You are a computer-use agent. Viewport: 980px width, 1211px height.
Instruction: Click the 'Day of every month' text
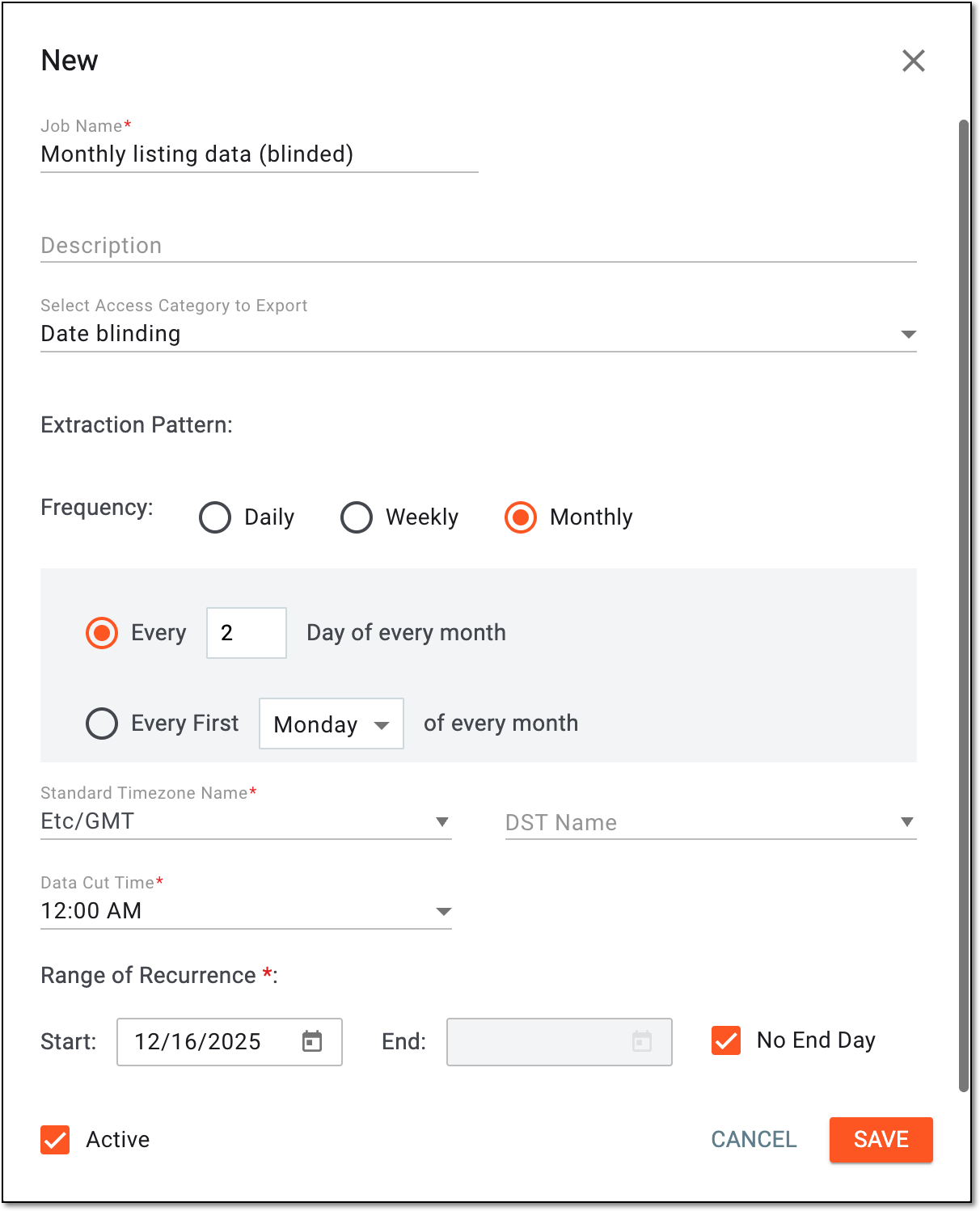click(406, 633)
